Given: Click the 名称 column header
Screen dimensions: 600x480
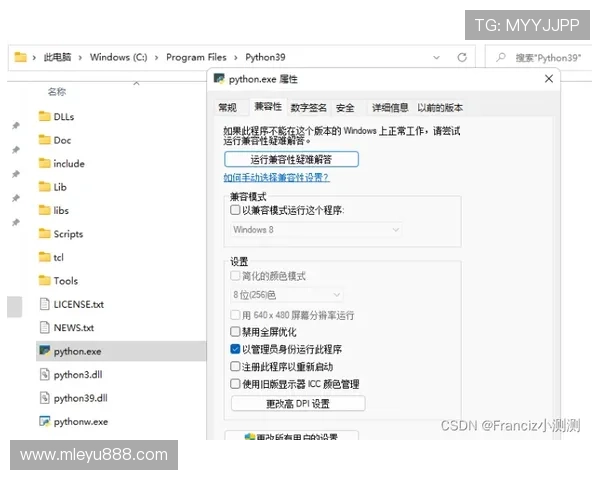Looking at the screenshot, I should [x=57, y=92].
